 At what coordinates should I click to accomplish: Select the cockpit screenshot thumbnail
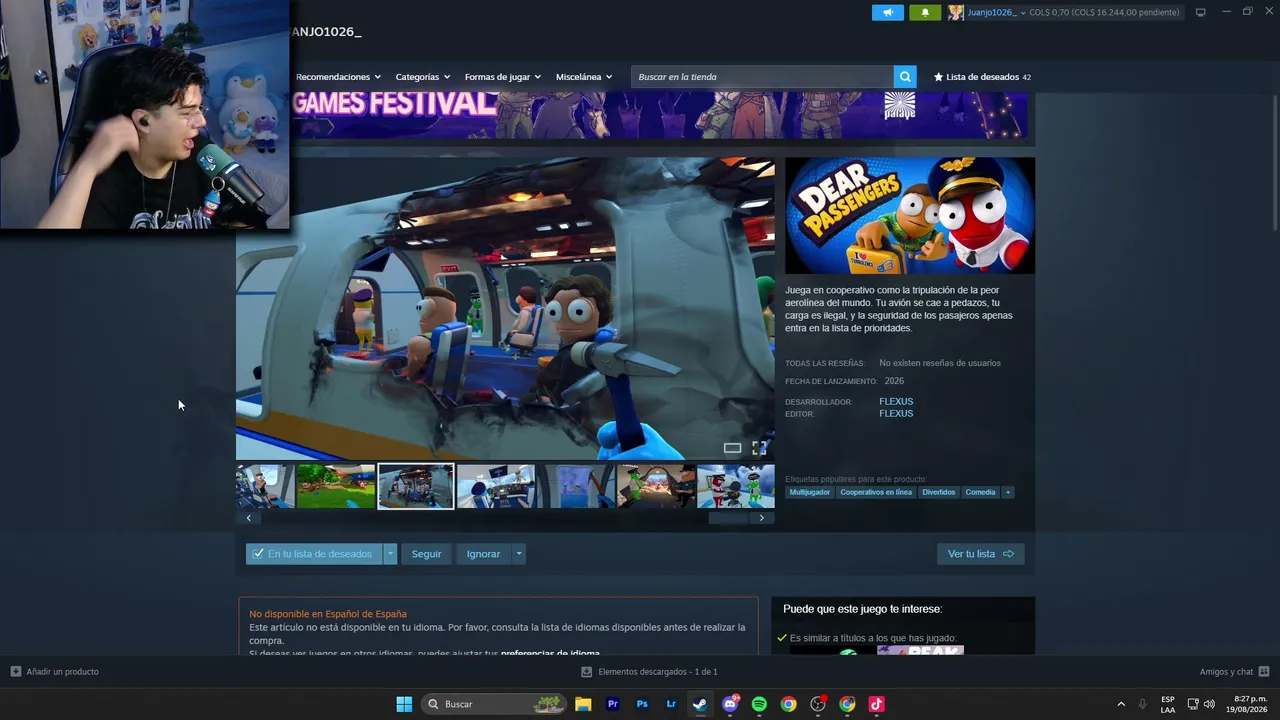tap(496, 486)
